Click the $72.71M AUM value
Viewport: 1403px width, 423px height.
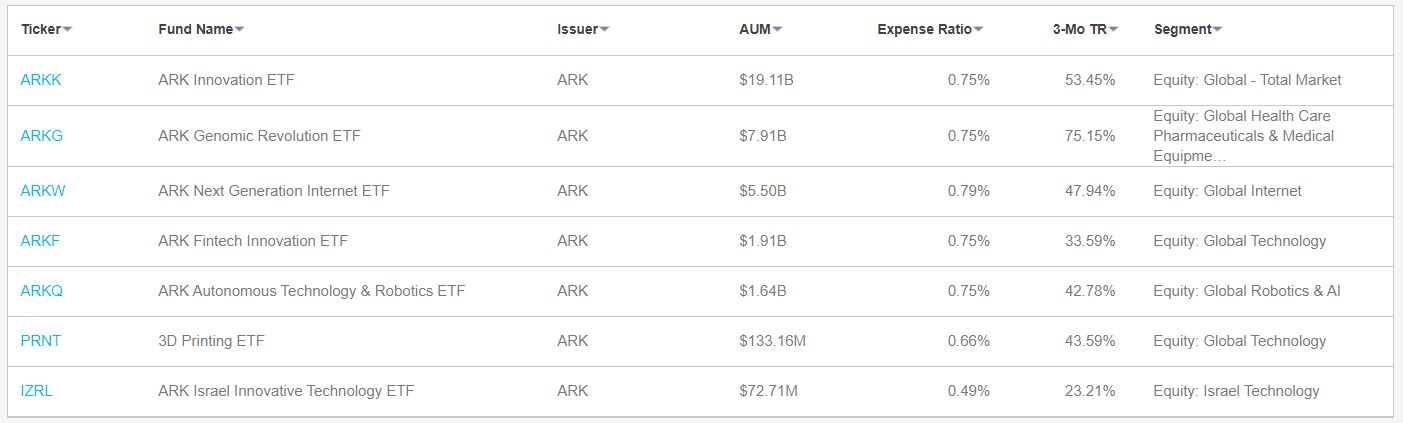coord(768,391)
